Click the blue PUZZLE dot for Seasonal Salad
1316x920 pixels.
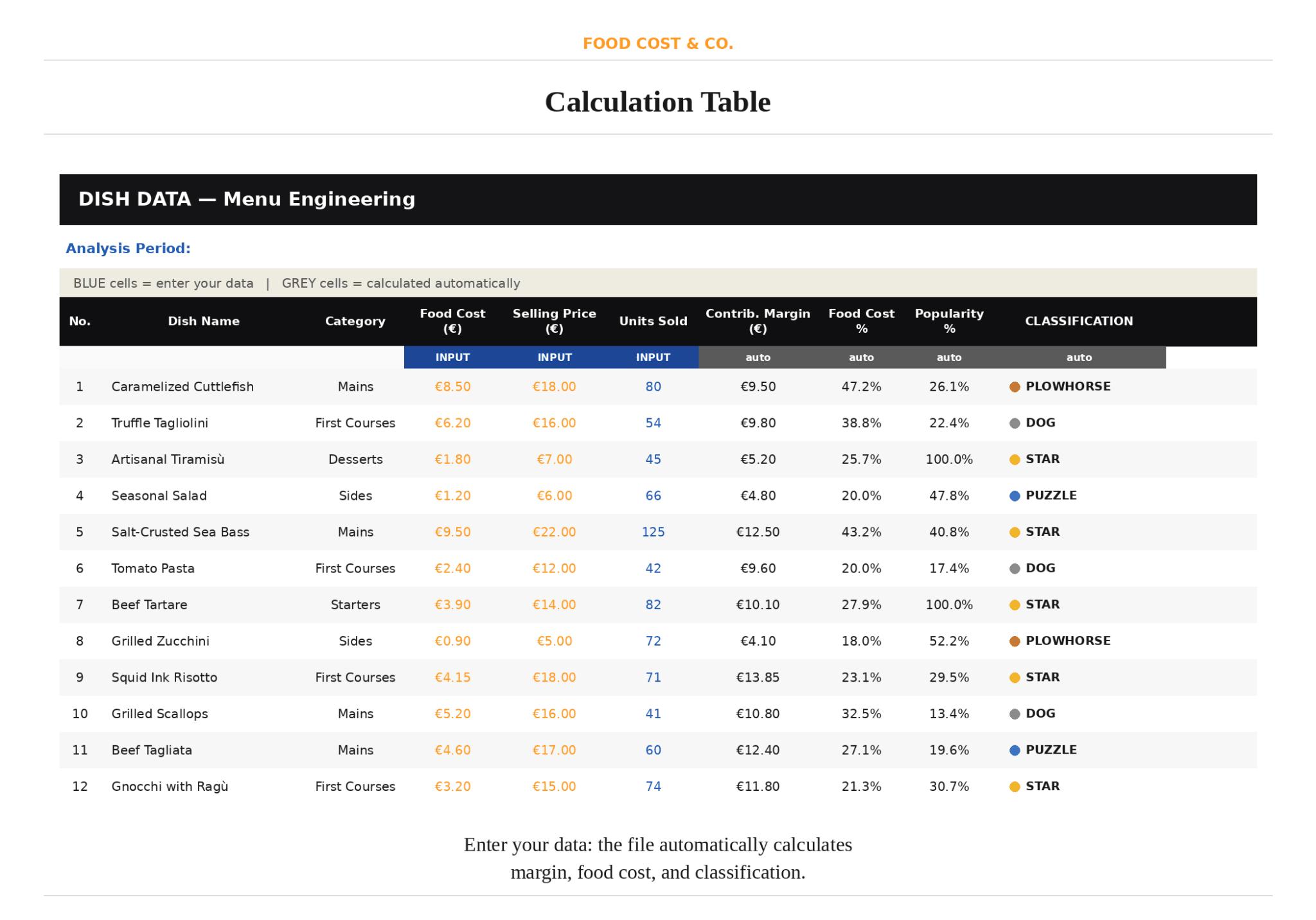[1015, 496]
